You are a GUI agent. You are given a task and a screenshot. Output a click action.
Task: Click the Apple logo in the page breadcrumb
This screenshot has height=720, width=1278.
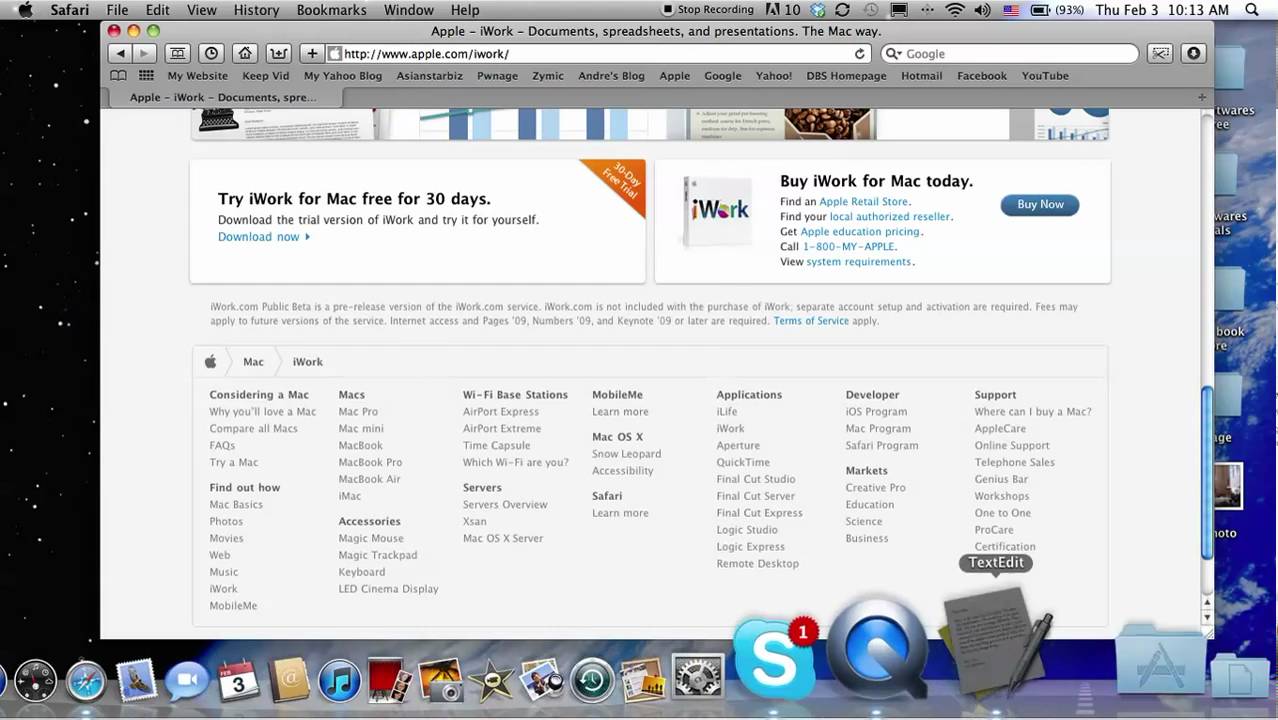tap(210, 362)
